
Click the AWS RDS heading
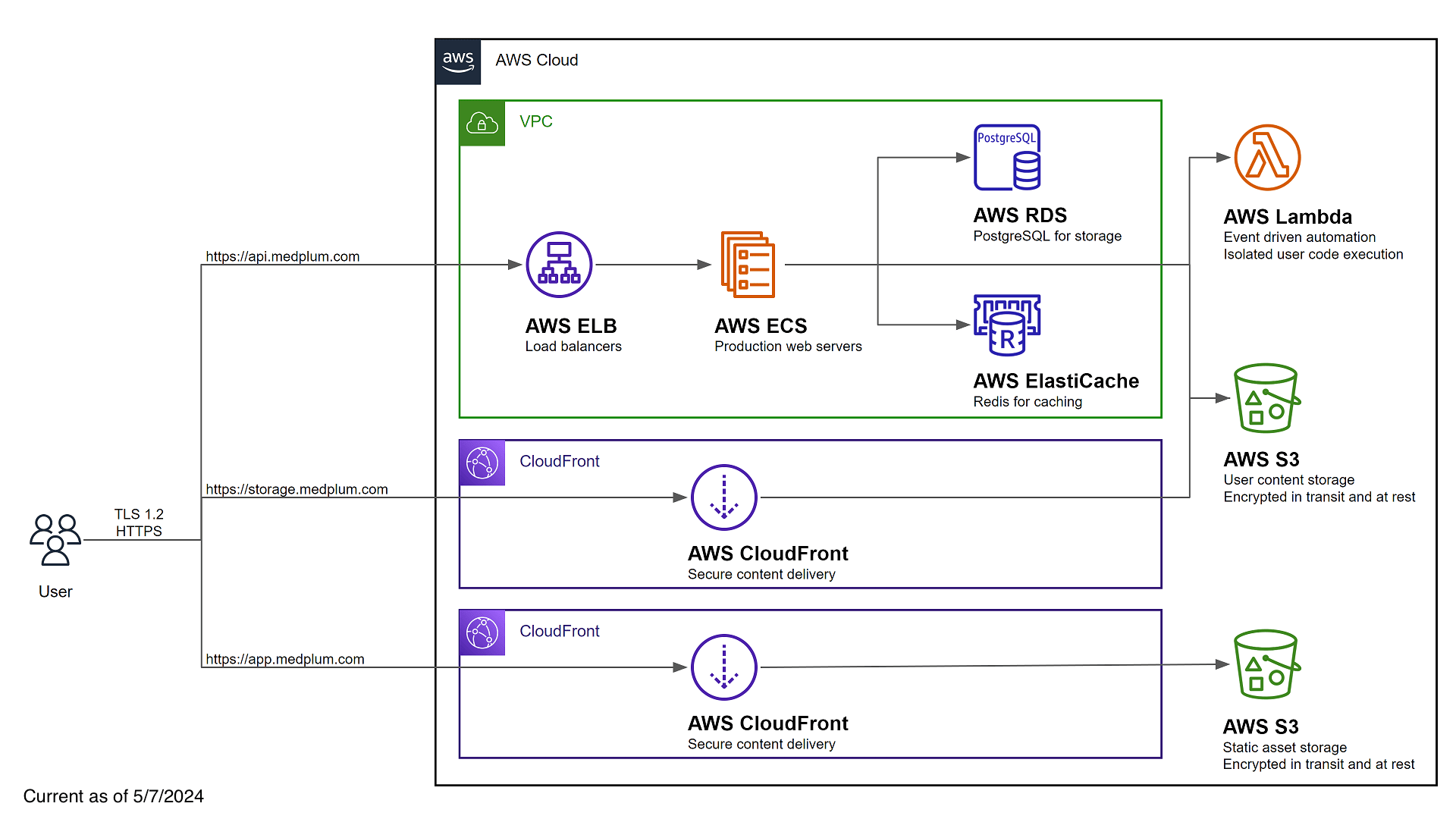pyautogui.click(x=1020, y=215)
